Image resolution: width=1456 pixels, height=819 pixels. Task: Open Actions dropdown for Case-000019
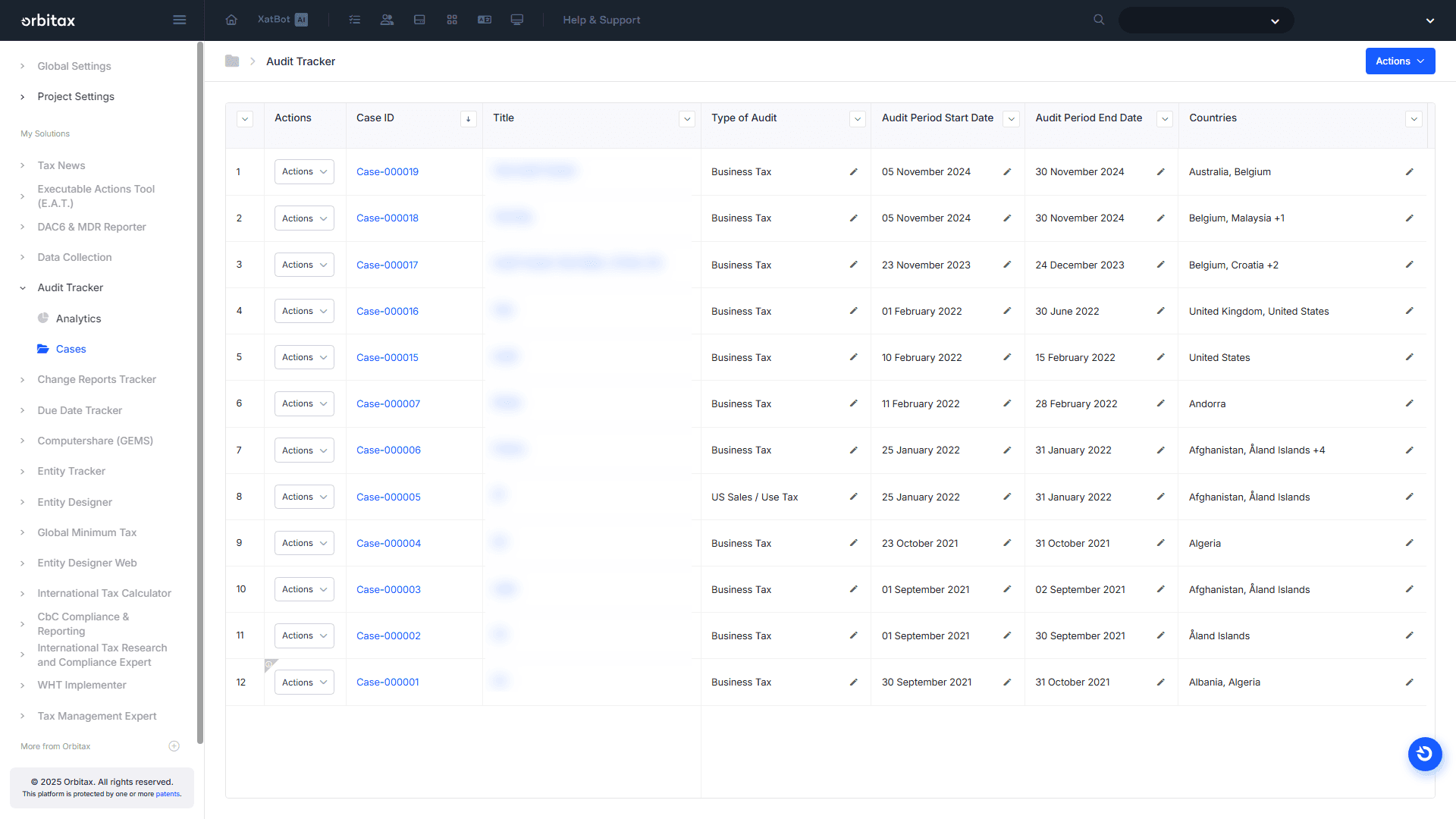point(304,171)
